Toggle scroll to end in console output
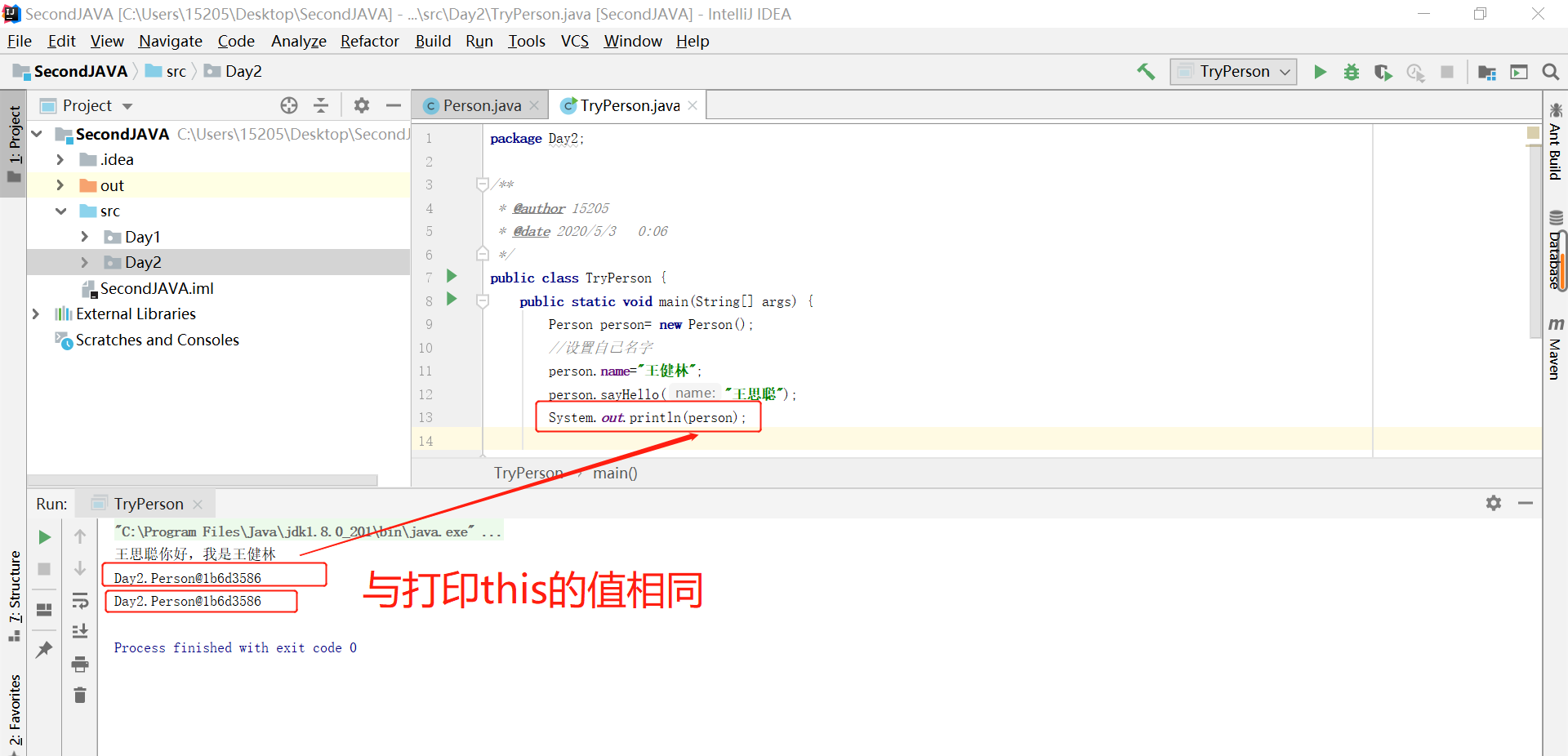This screenshot has height=756, width=1568. [x=79, y=631]
